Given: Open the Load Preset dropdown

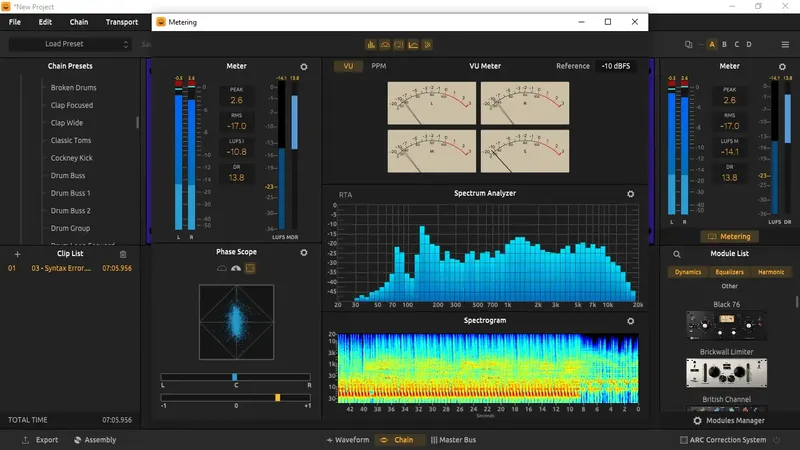Looking at the screenshot, I should (x=70, y=44).
